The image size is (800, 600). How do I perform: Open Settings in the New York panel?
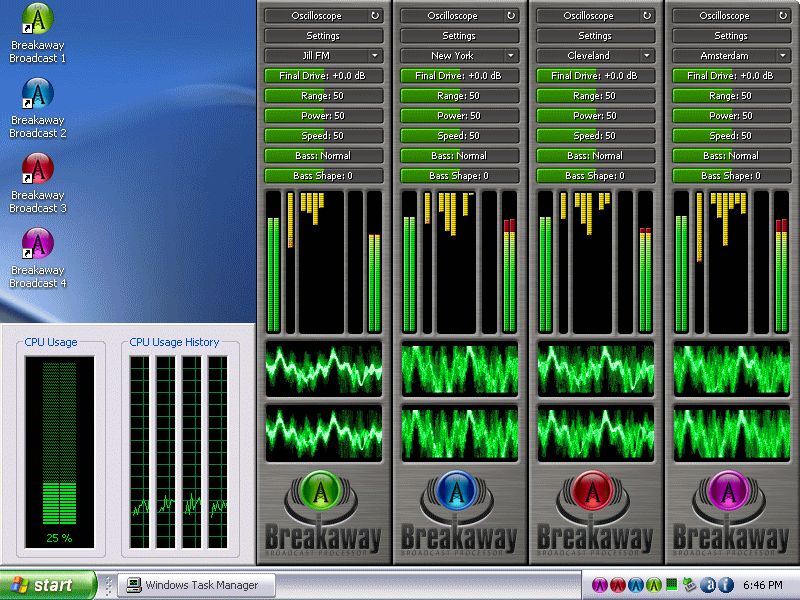point(460,36)
